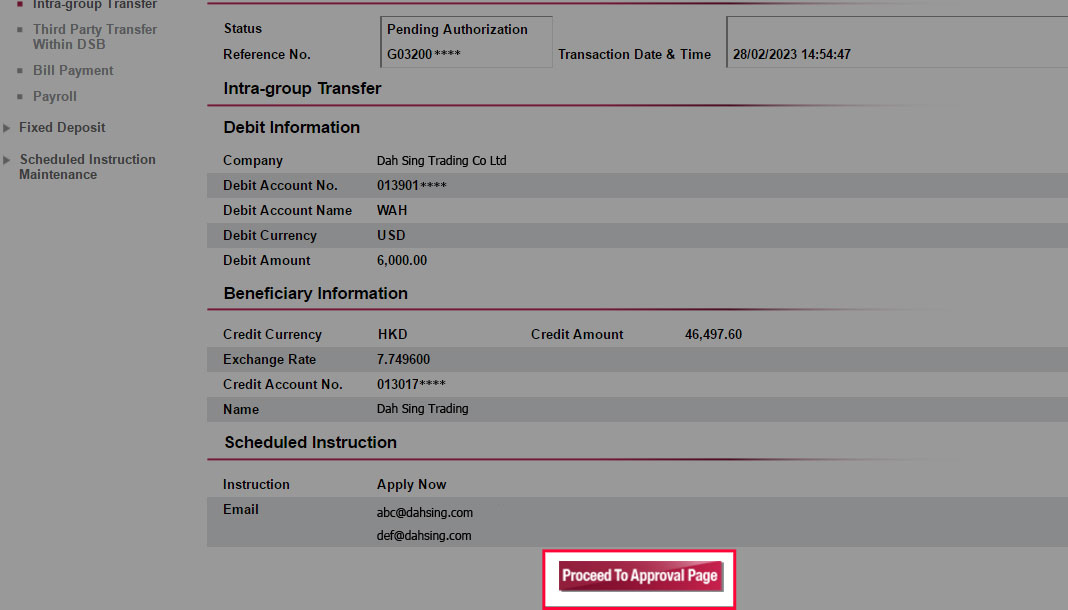
Task: Click Debit Account No. label
Action: coord(280,185)
